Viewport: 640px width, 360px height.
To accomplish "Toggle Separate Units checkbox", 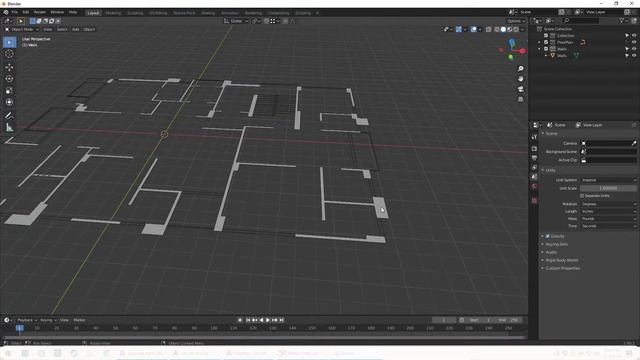I will (x=582, y=196).
